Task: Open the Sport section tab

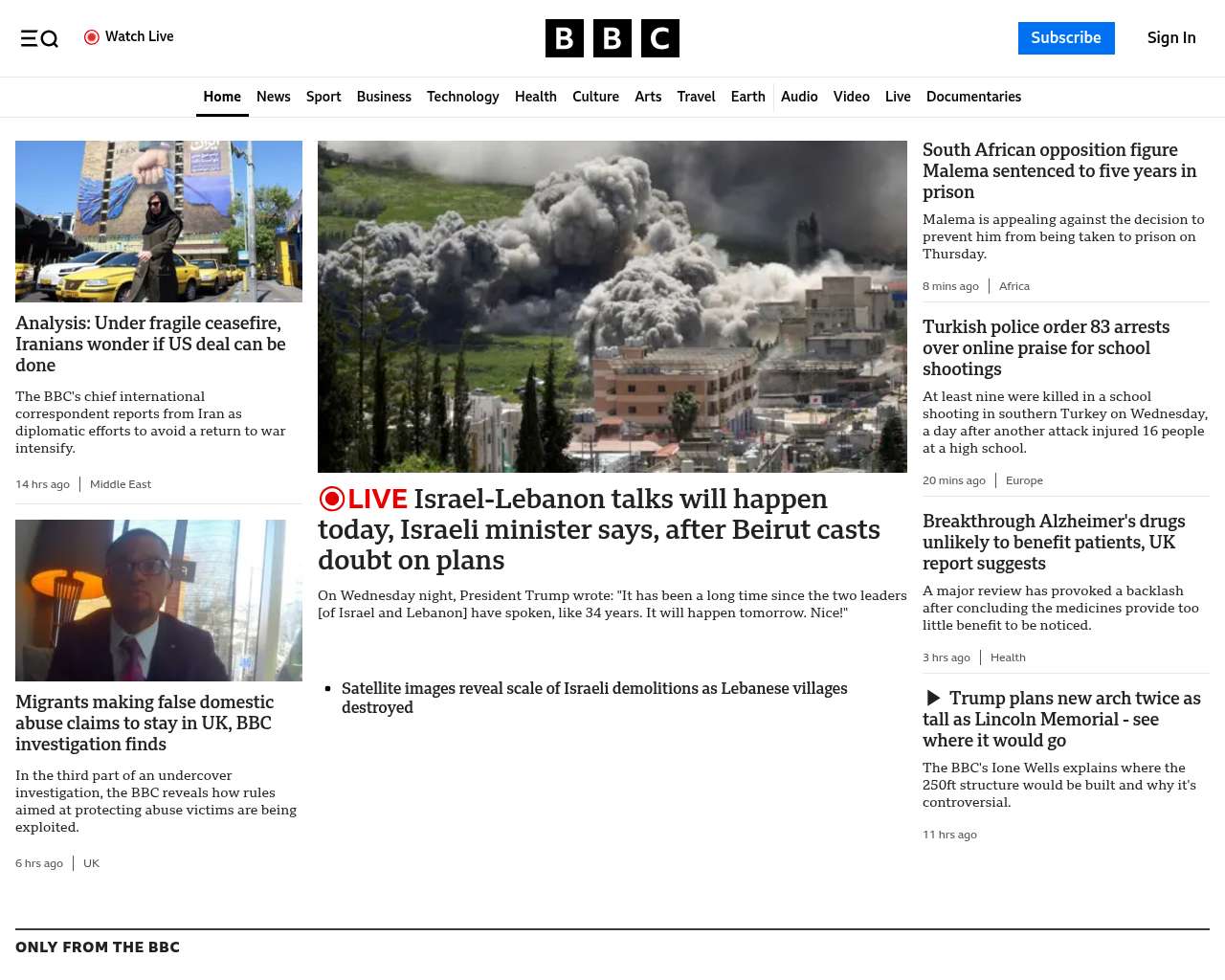Action: [x=323, y=97]
